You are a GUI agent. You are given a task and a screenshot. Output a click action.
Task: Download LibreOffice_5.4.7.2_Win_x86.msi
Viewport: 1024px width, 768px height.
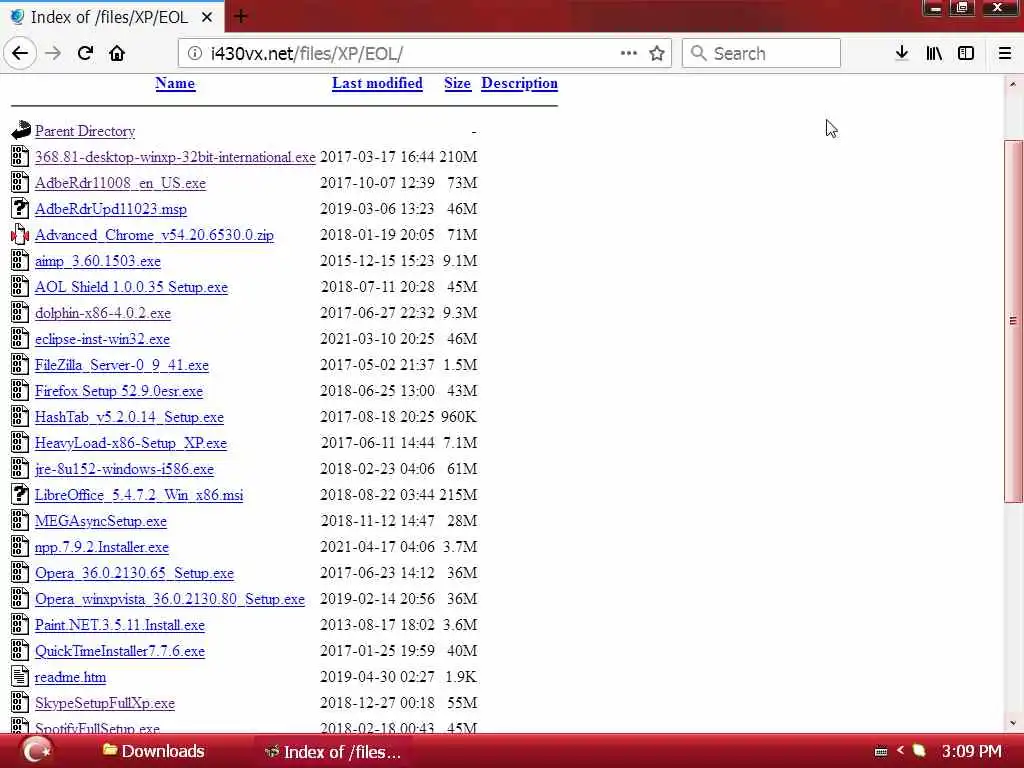tap(139, 495)
